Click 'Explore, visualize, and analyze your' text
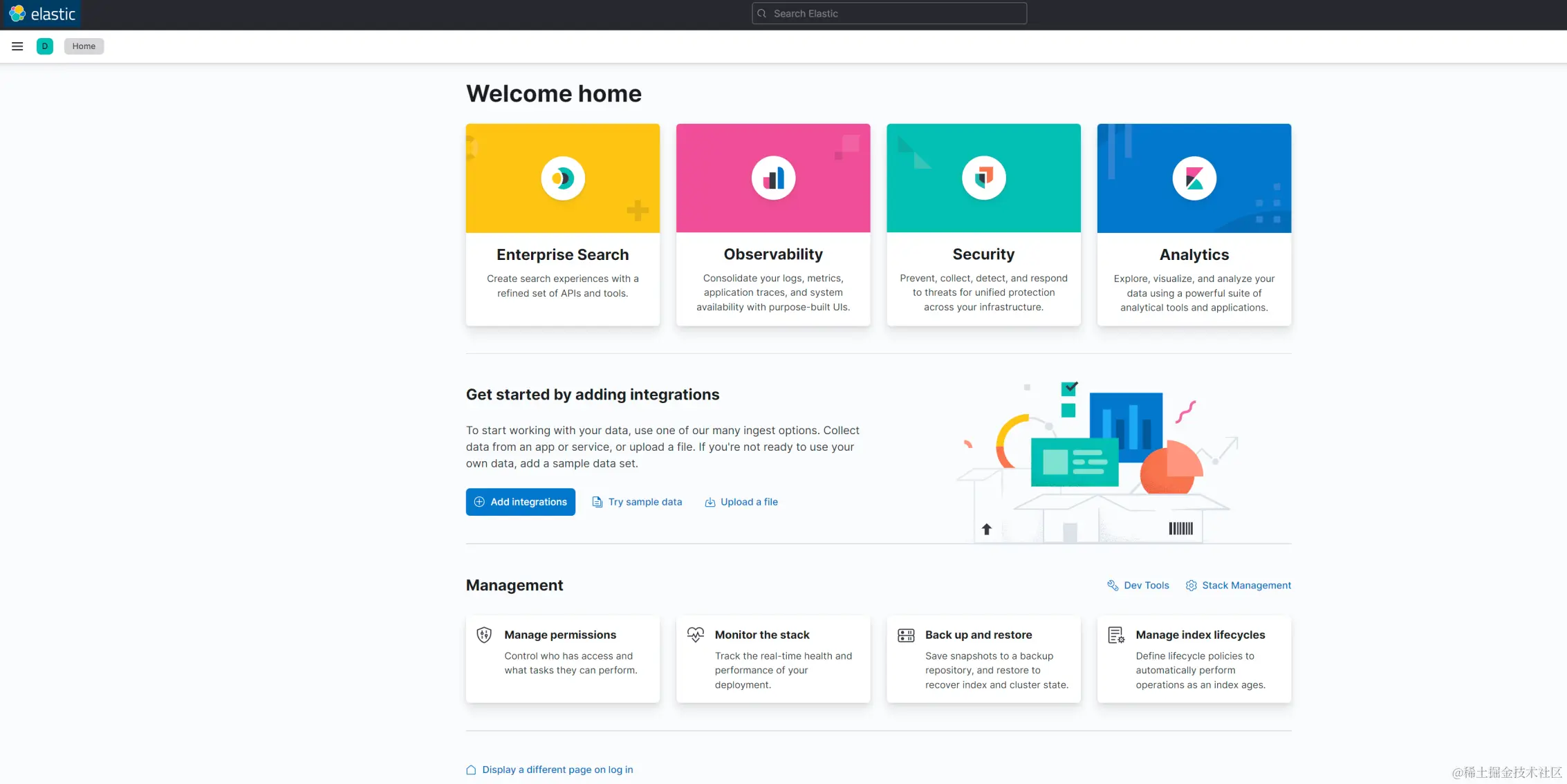This screenshot has height=784, width=1567. point(1194,279)
